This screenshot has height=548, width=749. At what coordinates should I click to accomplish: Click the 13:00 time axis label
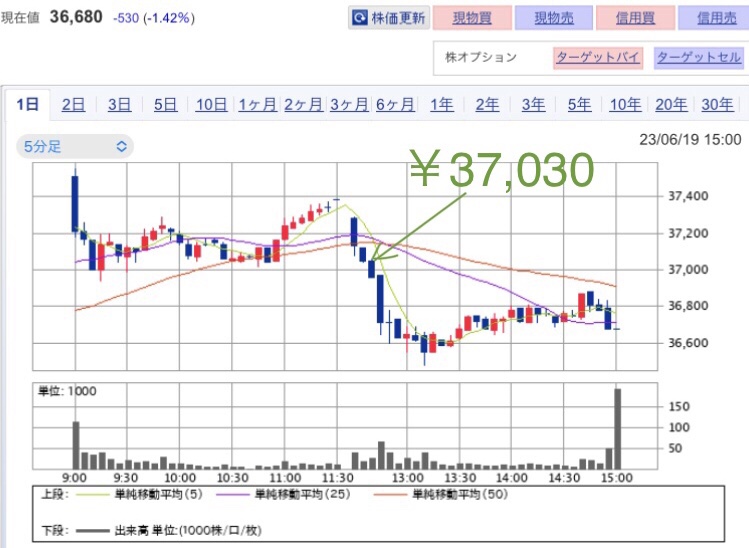407,478
